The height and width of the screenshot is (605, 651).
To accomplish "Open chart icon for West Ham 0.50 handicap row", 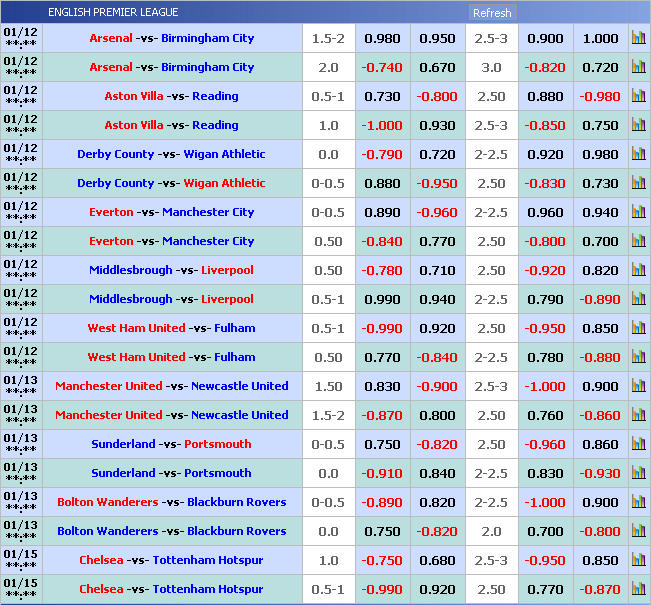I will [638, 357].
